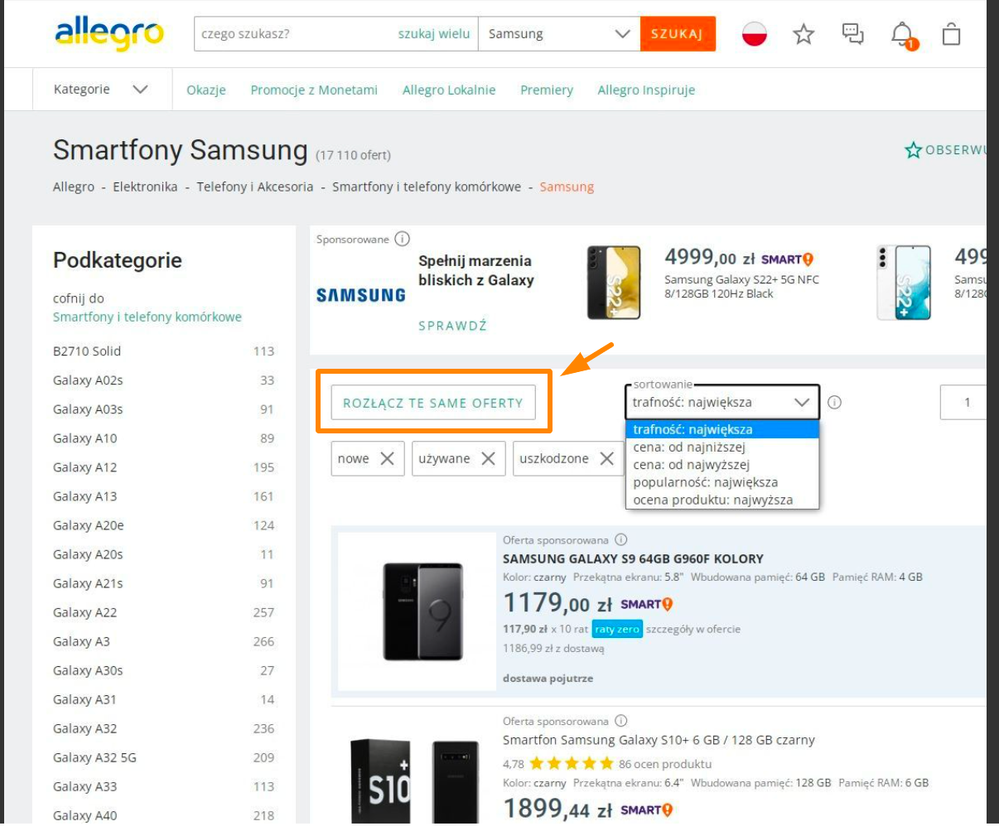Viewport: 999px width, 827px height.
Task: Open 'Samsung Galaxy S22+ 5G NFC' ad title
Action: click(x=742, y=287)
